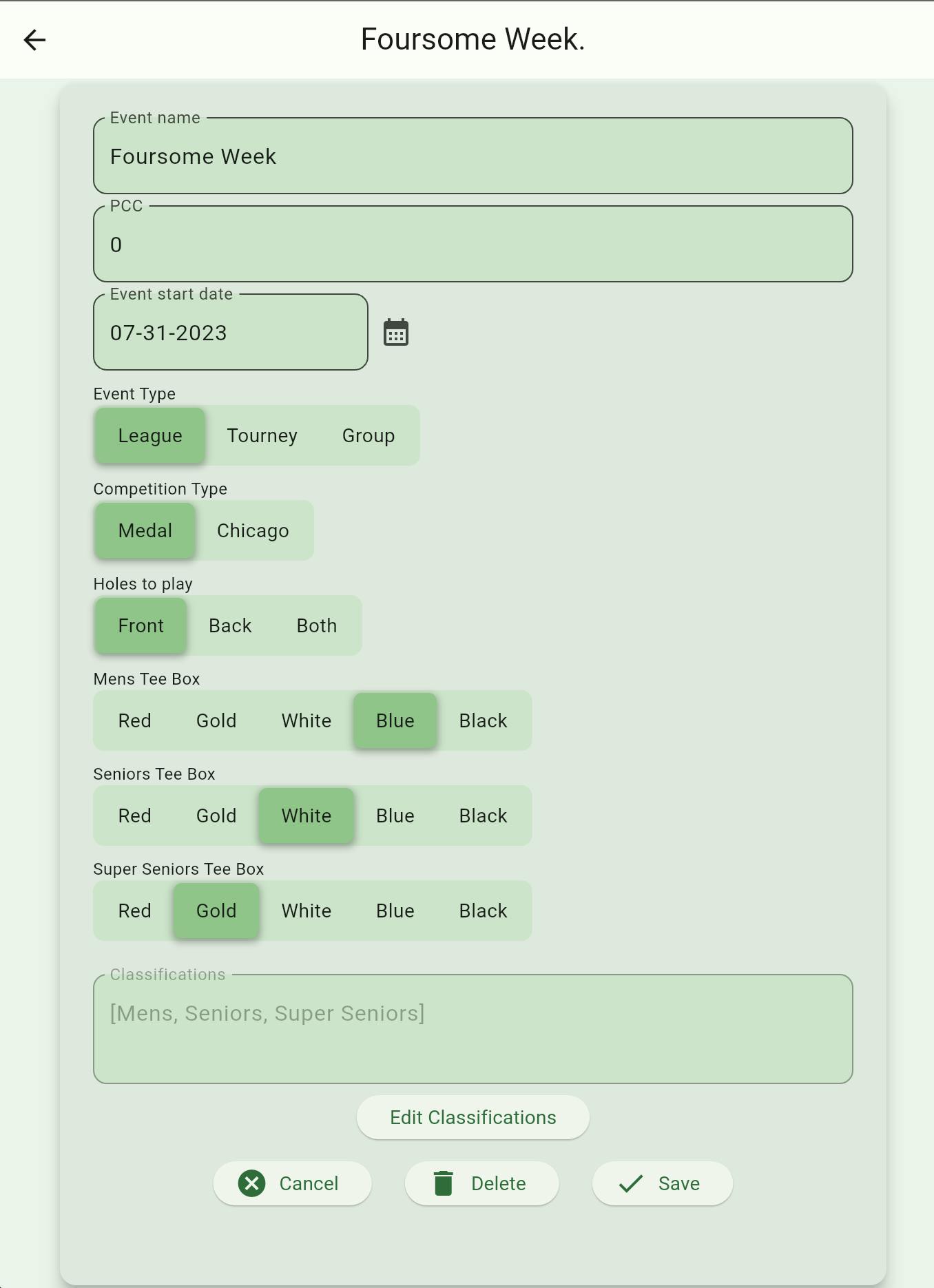934x1288 pixels.
Task: Choose Back for holes to play
Action: pyautogui.click(x=230, y=625)
